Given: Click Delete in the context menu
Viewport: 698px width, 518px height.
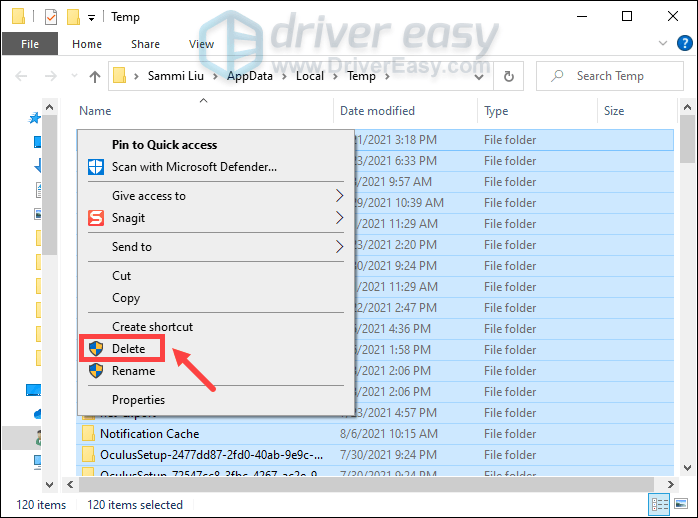Looking at the screenshot, I should [x=128, y=349].
